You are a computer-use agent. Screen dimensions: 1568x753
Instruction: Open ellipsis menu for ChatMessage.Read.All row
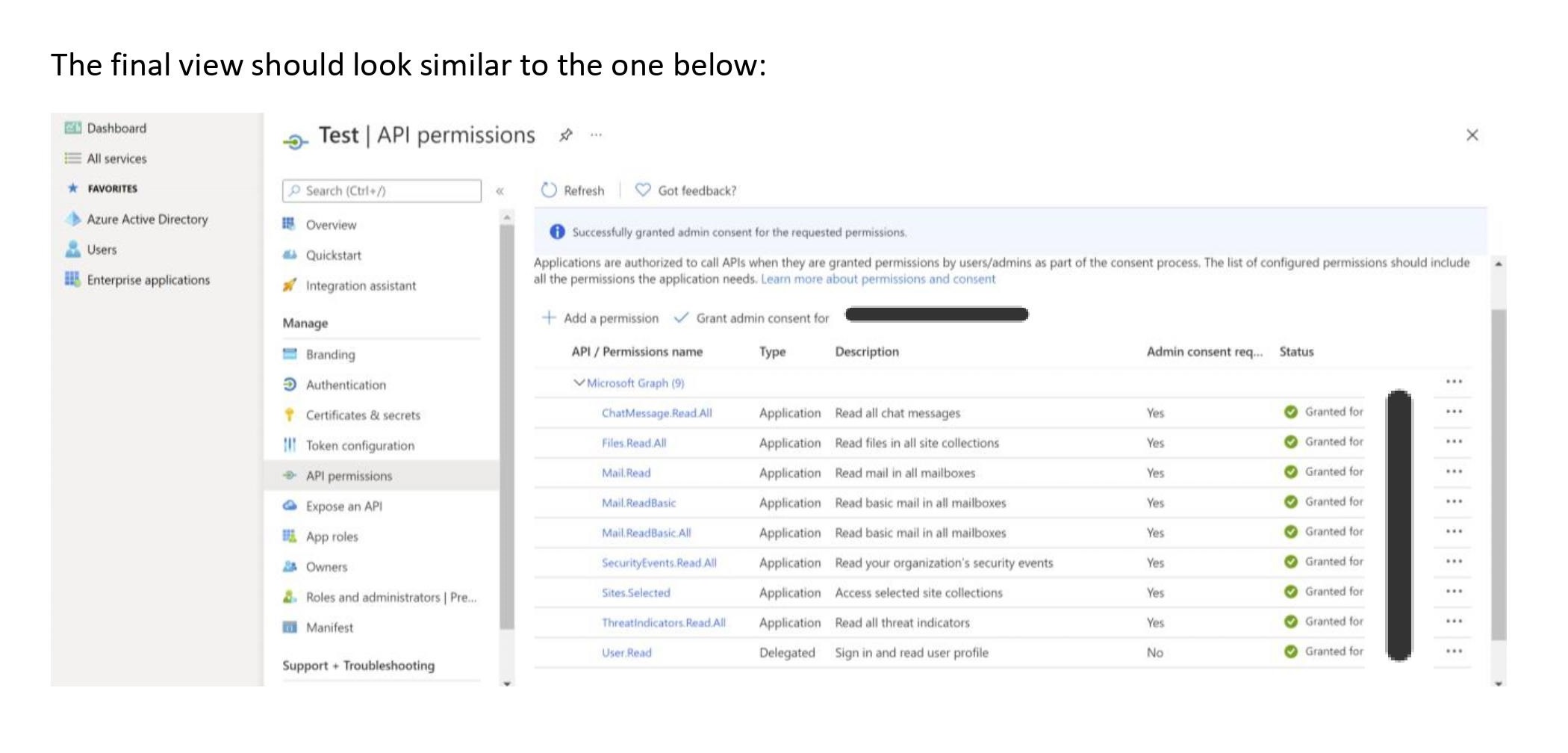pyautogui.click(x=1453, y=412)
